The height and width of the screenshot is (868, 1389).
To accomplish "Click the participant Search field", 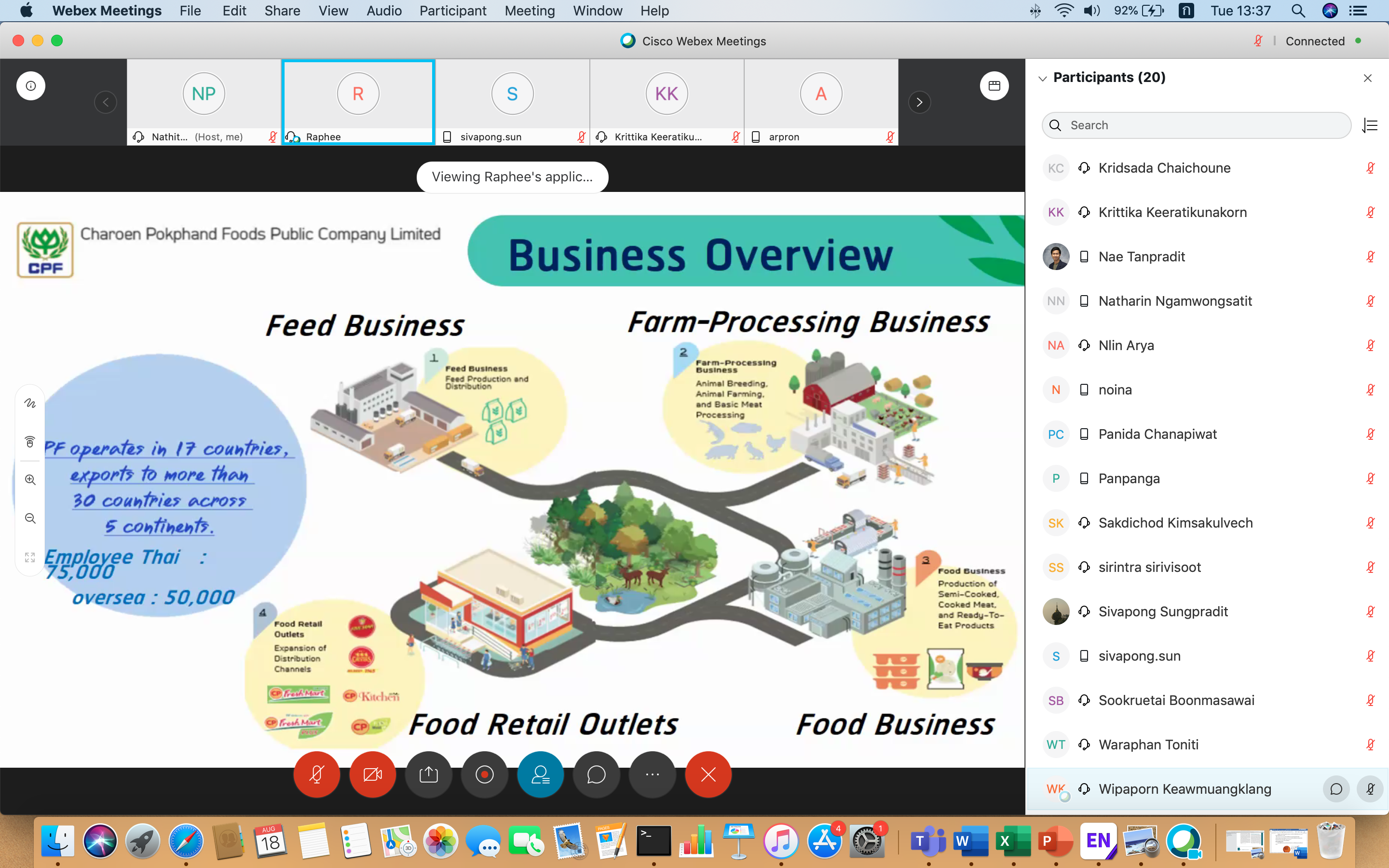I will click(x=1197, y=125).
